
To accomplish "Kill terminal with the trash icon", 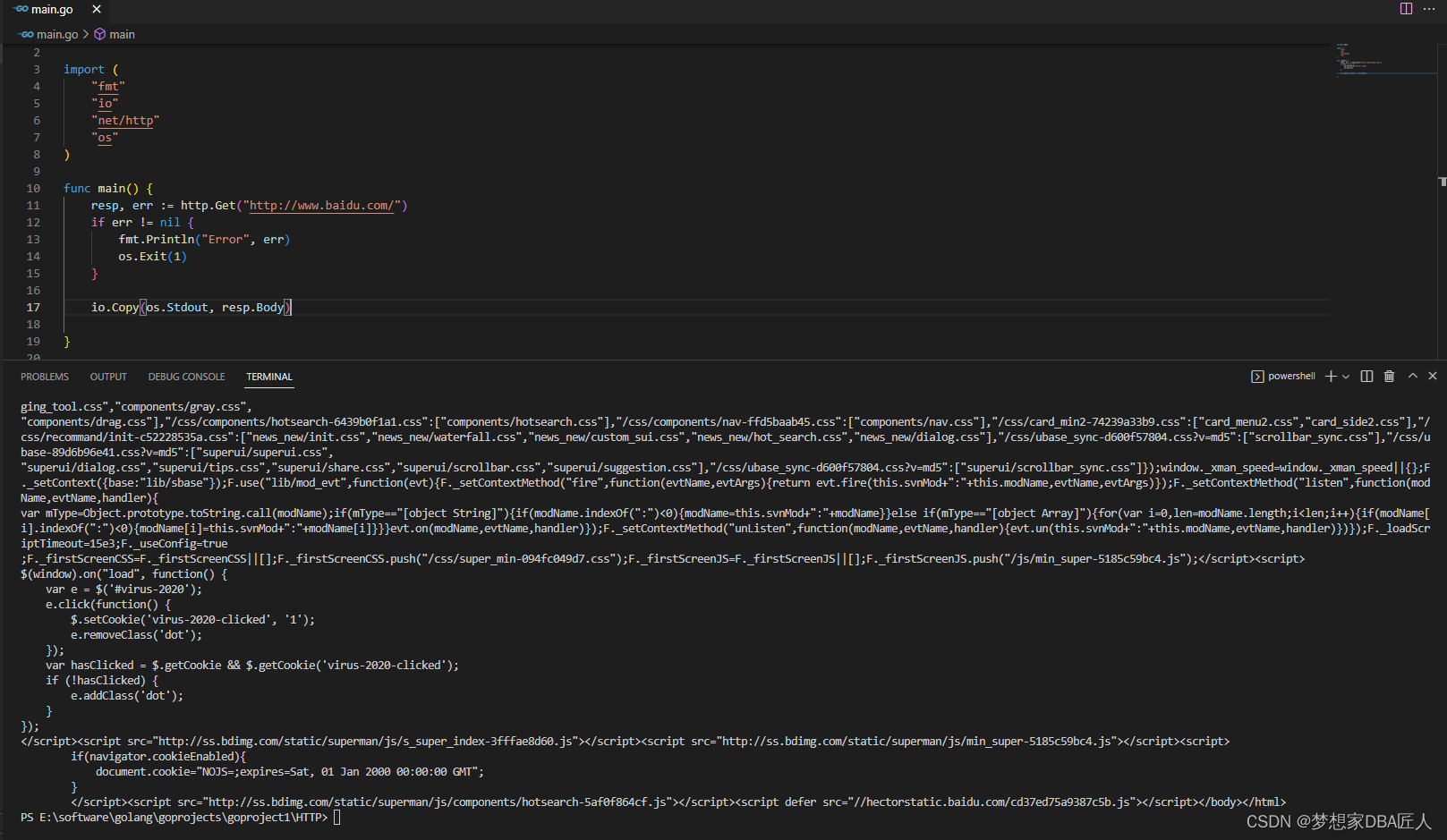I will pos(1389,377).
